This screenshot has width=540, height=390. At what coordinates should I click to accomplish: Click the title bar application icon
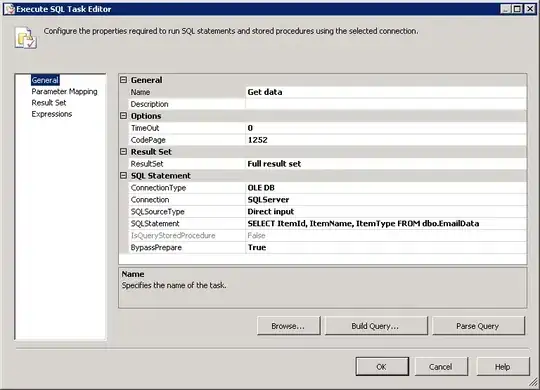(x=10, y=9)
